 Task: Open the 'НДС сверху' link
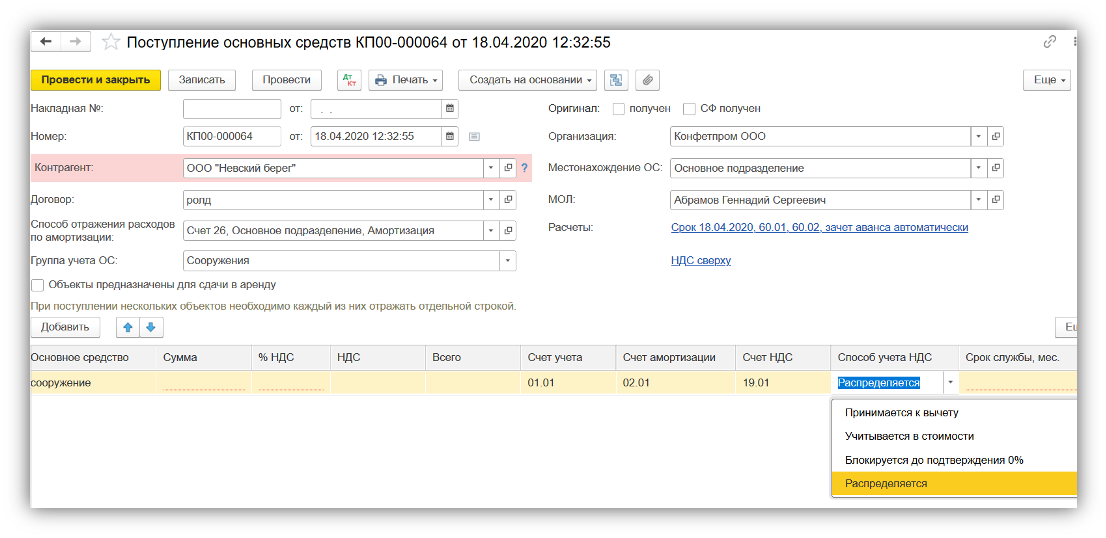tap(700, 261)
